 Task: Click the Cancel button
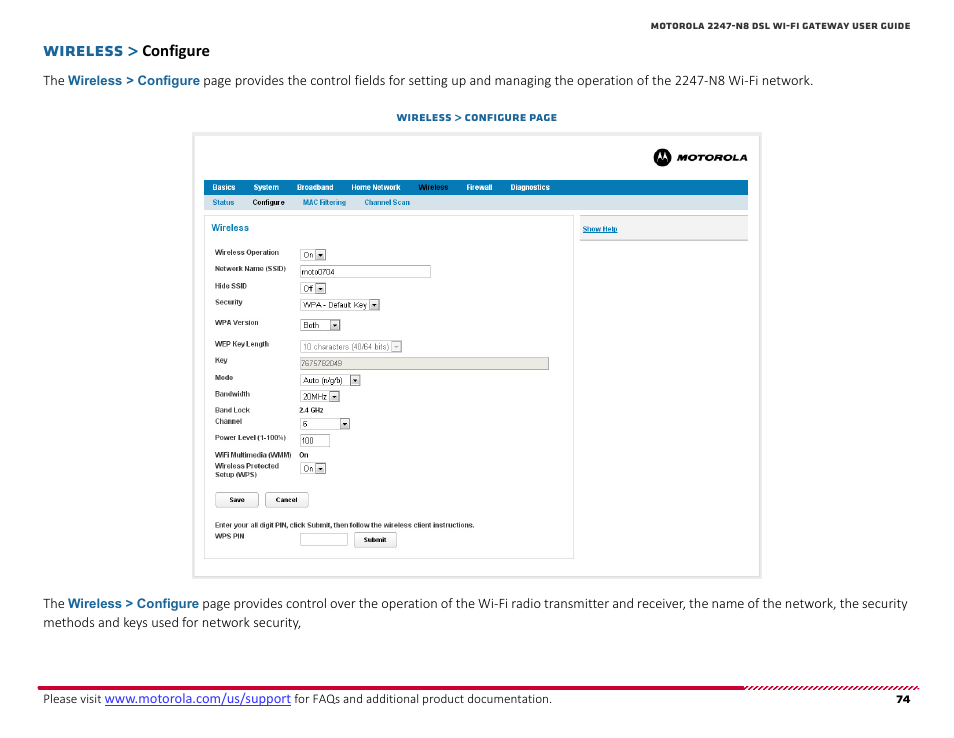(287, 500)
